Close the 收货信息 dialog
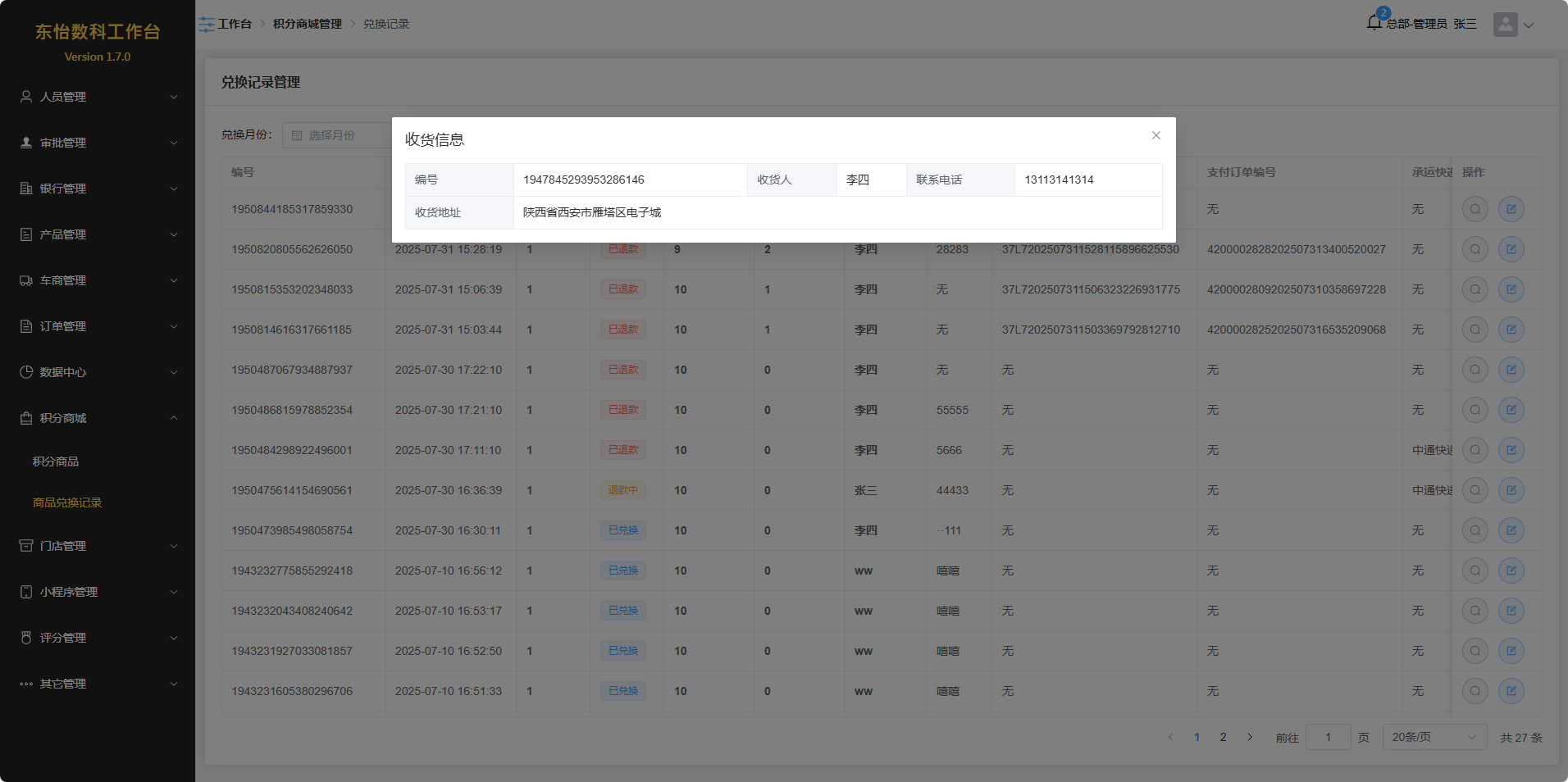 [x=1155, y=135]
